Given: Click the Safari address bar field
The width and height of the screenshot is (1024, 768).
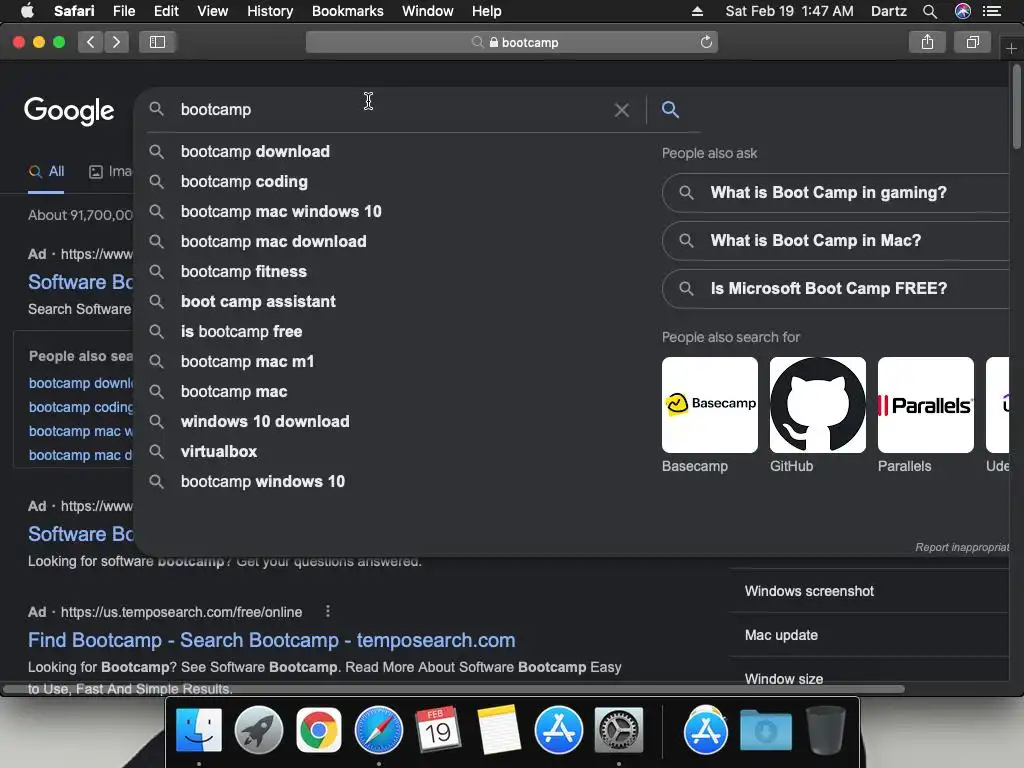Looking at the screenshot, I should (x=512, y=42).
